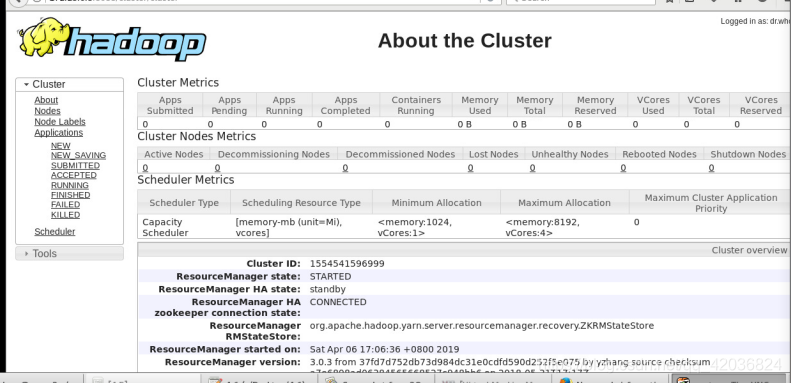Open the Shutdown Nodes count link

click(x=711, y=168)
